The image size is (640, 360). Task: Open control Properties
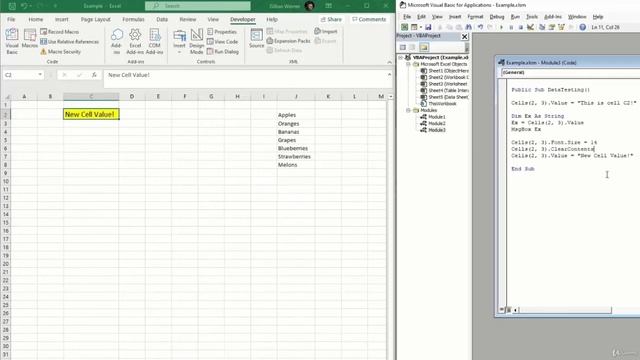222,31
